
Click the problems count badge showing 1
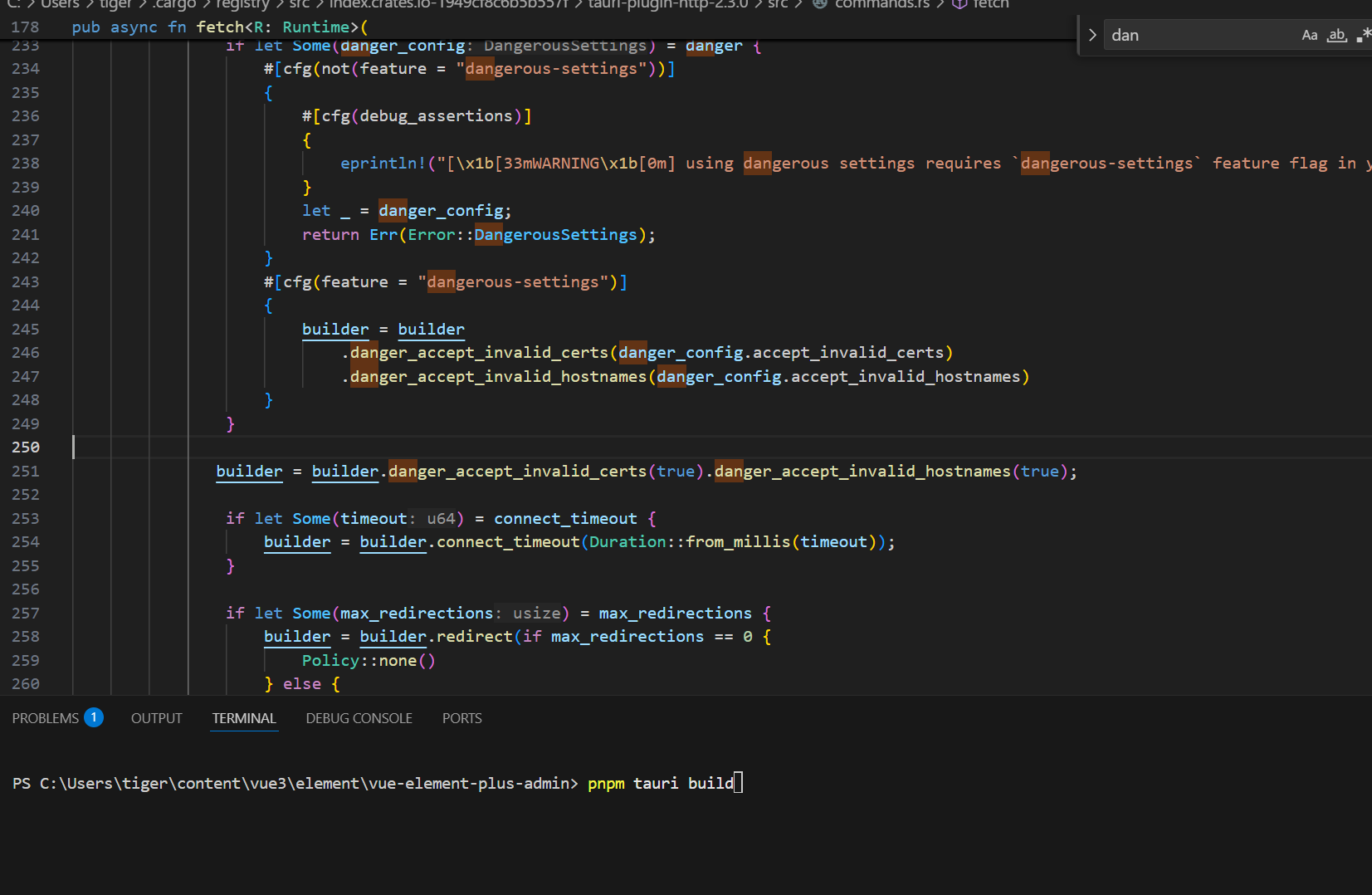[x=94, y=717]
